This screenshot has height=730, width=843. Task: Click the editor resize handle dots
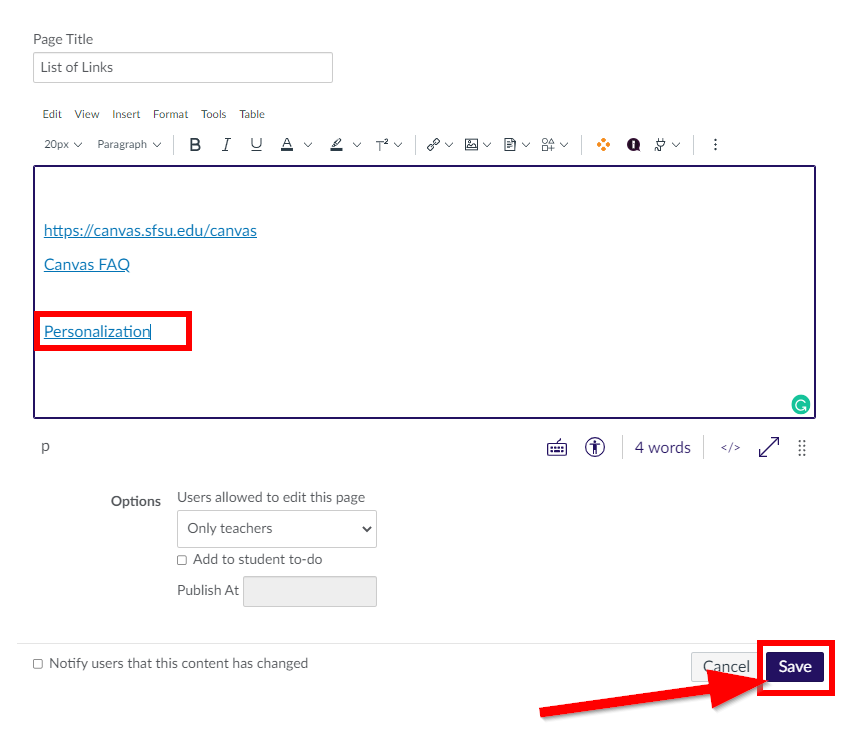coord(802,447)
